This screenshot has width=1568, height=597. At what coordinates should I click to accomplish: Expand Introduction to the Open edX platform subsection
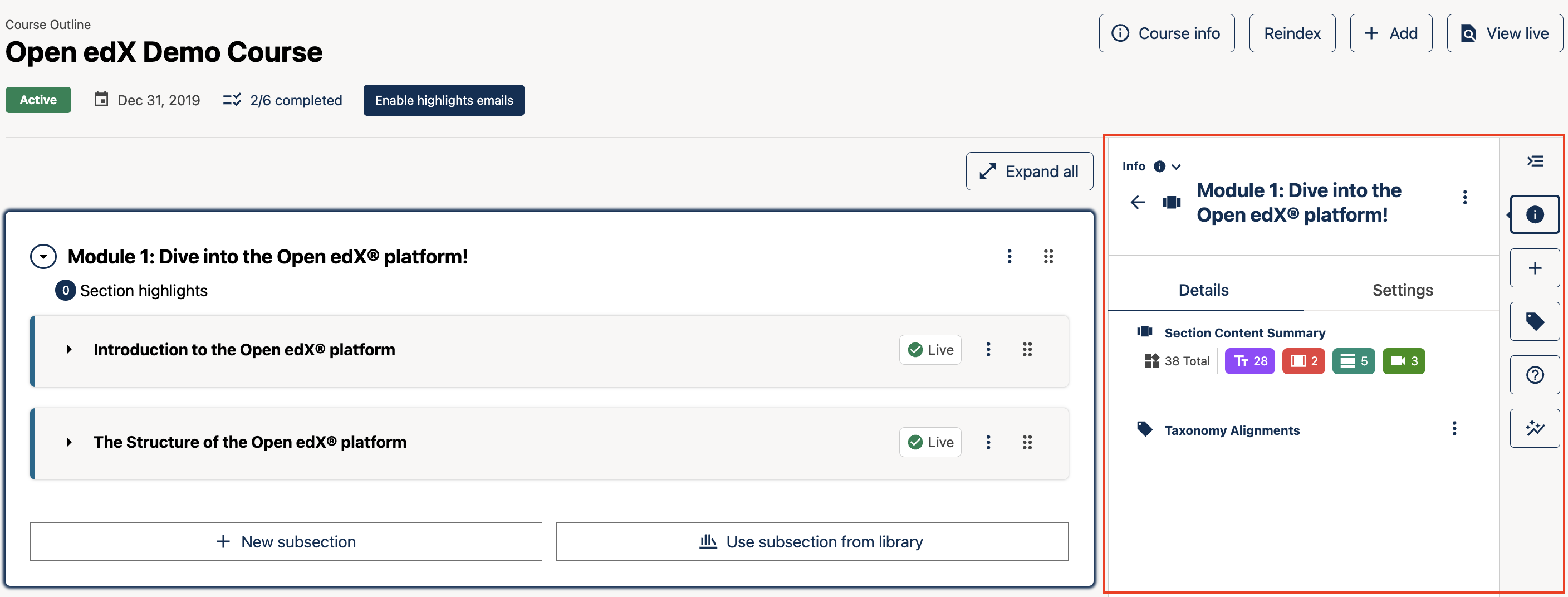coord(70,350)
